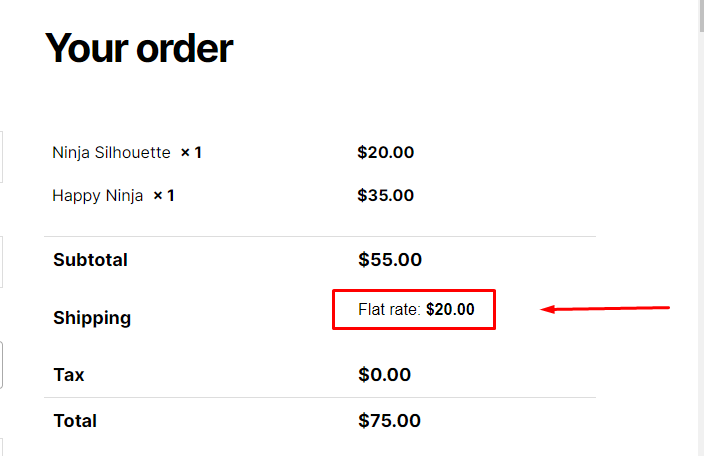Click the Shipping label
The height and width of the screenshot is (456, 704).
92,318
